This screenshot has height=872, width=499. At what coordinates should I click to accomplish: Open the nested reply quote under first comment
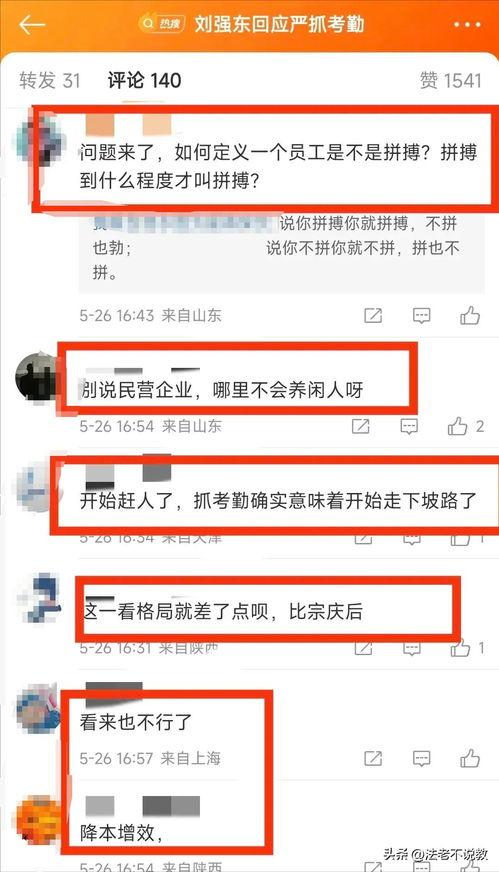[x=281, y=249]
